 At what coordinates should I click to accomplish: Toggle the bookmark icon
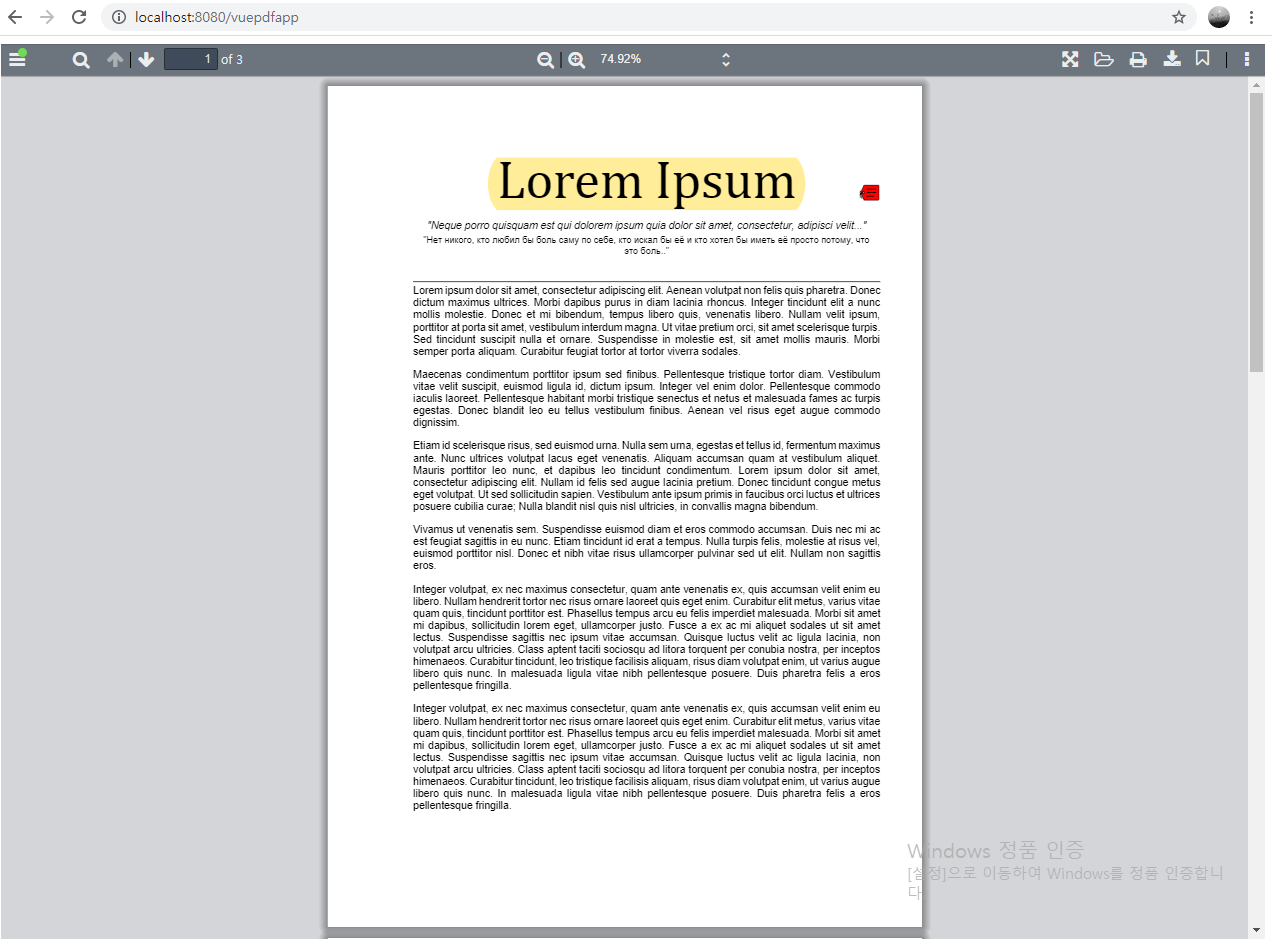(1203, 59)
